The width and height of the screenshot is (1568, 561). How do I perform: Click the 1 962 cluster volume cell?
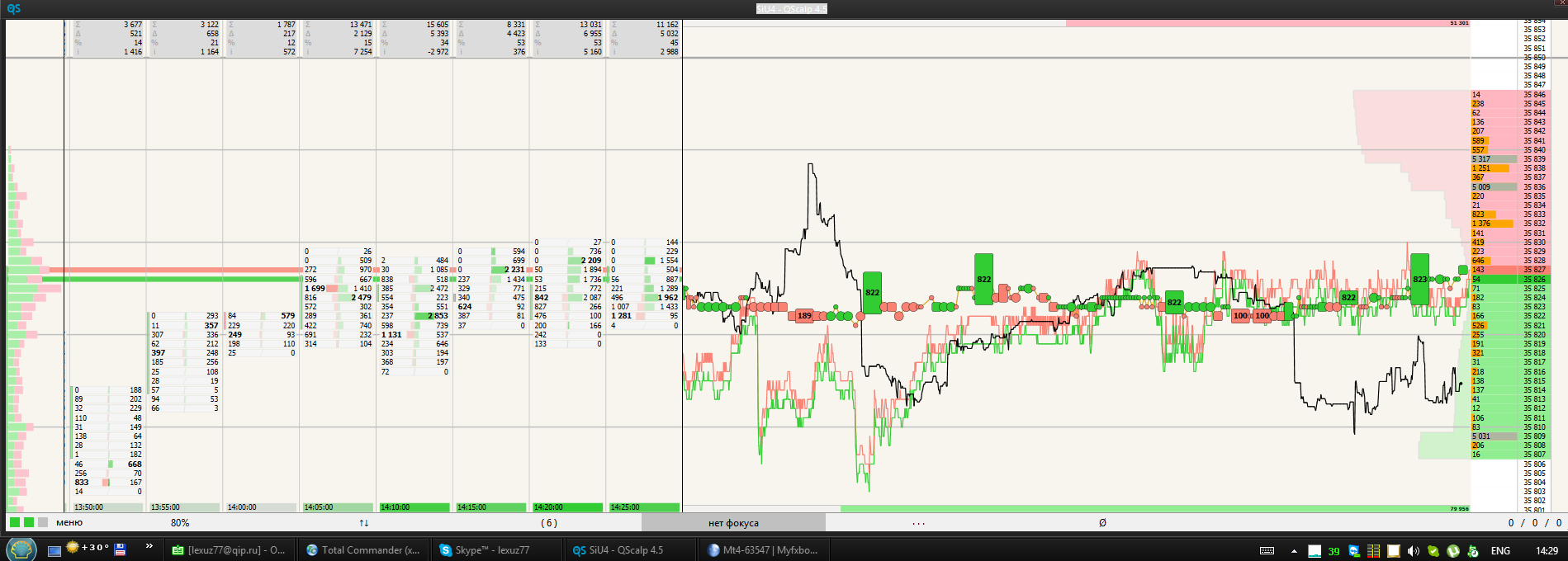[667, 298]
